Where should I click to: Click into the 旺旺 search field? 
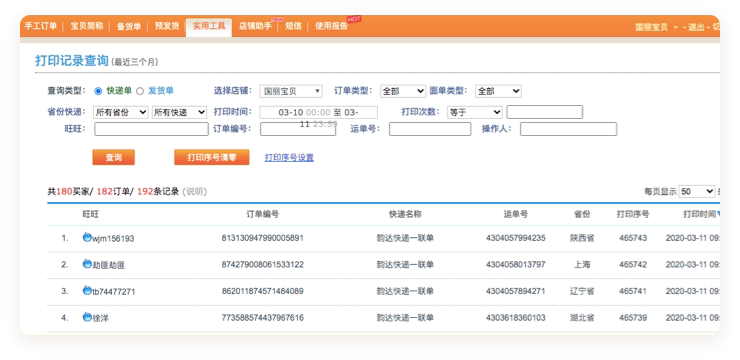151,129
